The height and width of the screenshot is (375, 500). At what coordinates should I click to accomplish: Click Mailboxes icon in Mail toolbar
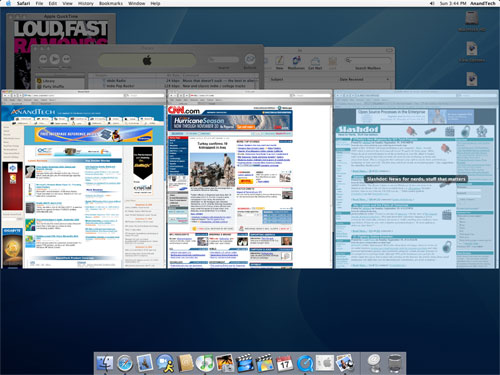(296, 62)
